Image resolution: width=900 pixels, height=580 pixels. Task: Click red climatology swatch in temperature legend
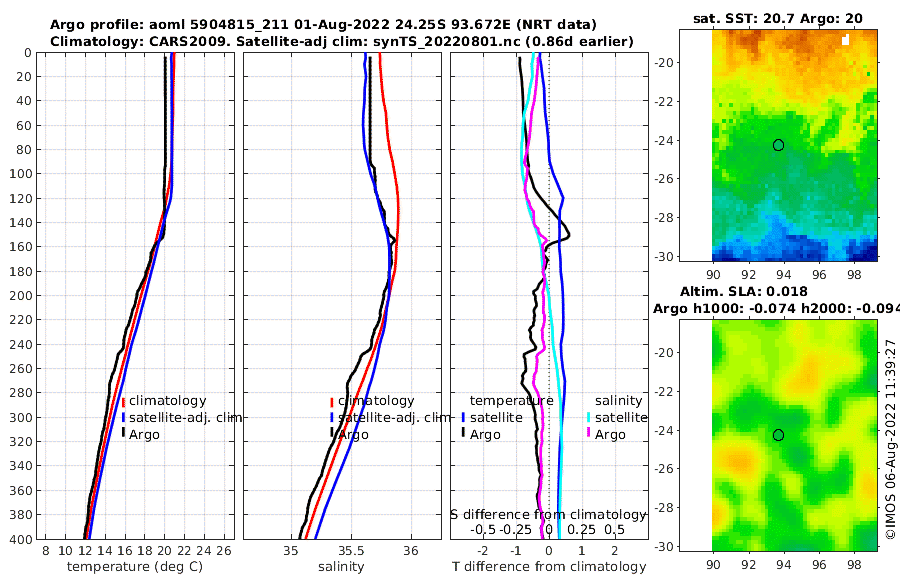tap(123, 401)
